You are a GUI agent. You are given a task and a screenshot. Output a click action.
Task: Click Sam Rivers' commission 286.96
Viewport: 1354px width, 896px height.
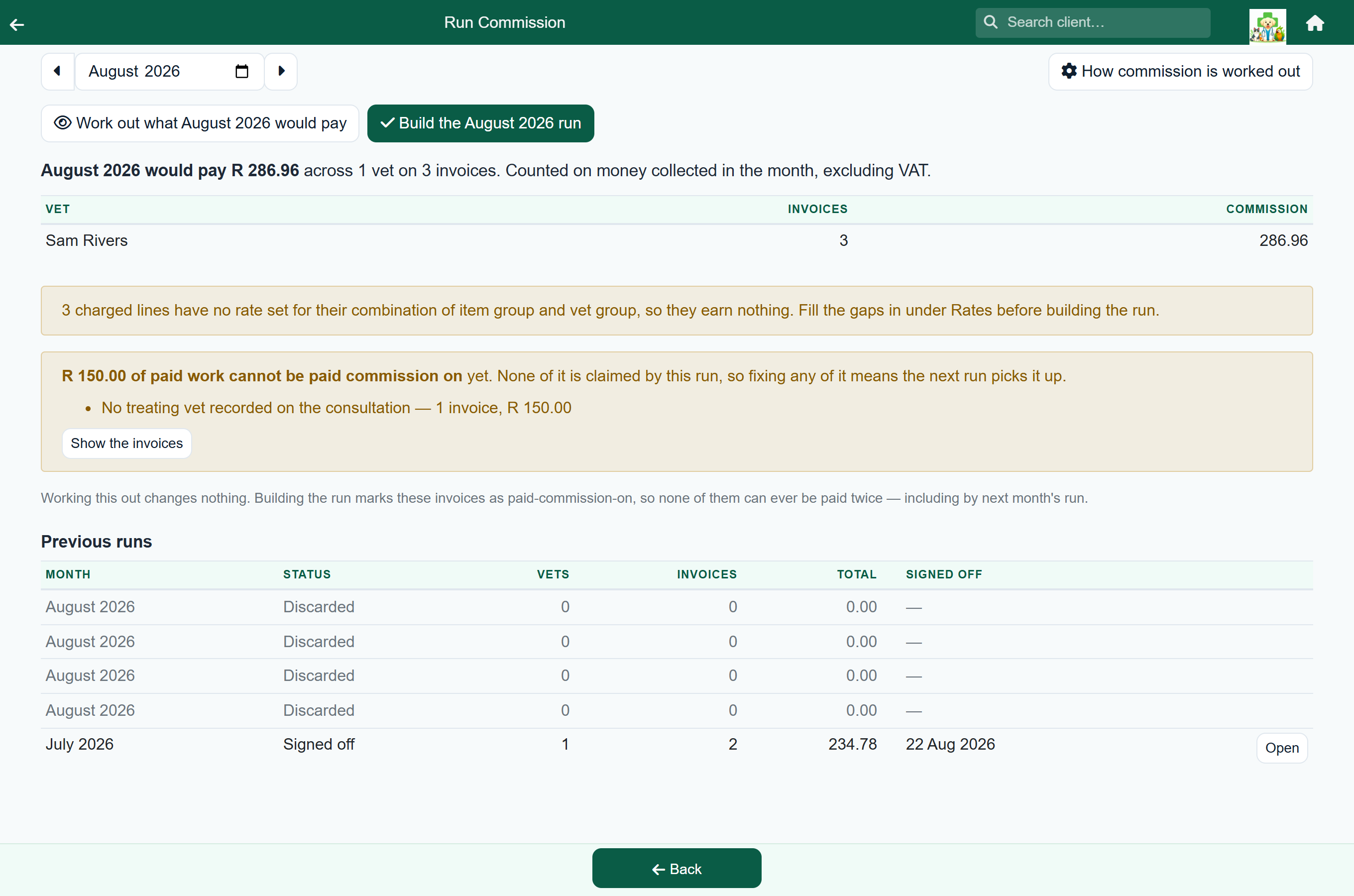(x=1283, y=240)
